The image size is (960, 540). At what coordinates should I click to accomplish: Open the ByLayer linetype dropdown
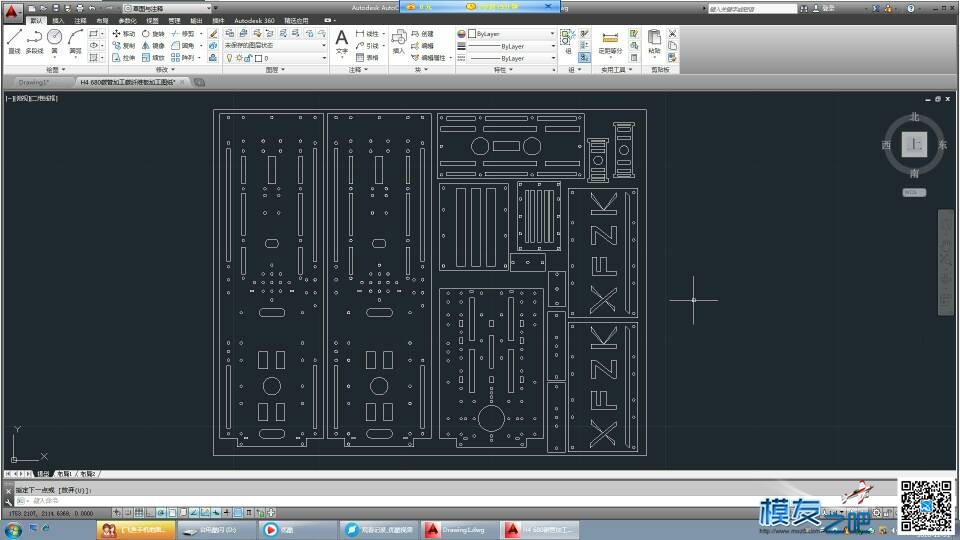click(x=511, y=58)
